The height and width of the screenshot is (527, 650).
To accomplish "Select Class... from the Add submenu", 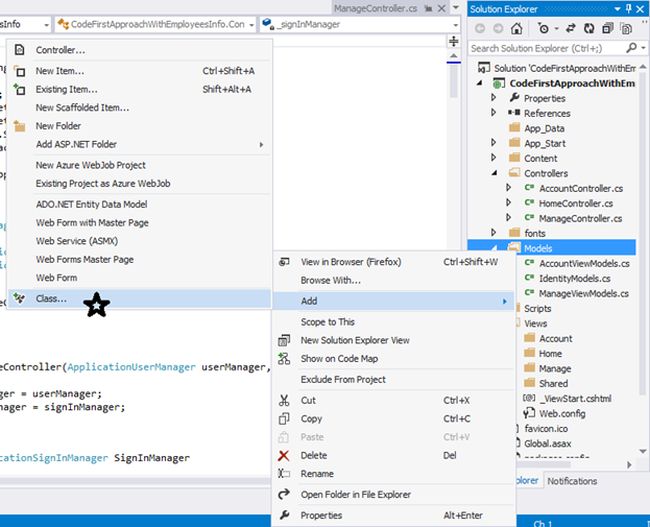I will coord(139,299).
